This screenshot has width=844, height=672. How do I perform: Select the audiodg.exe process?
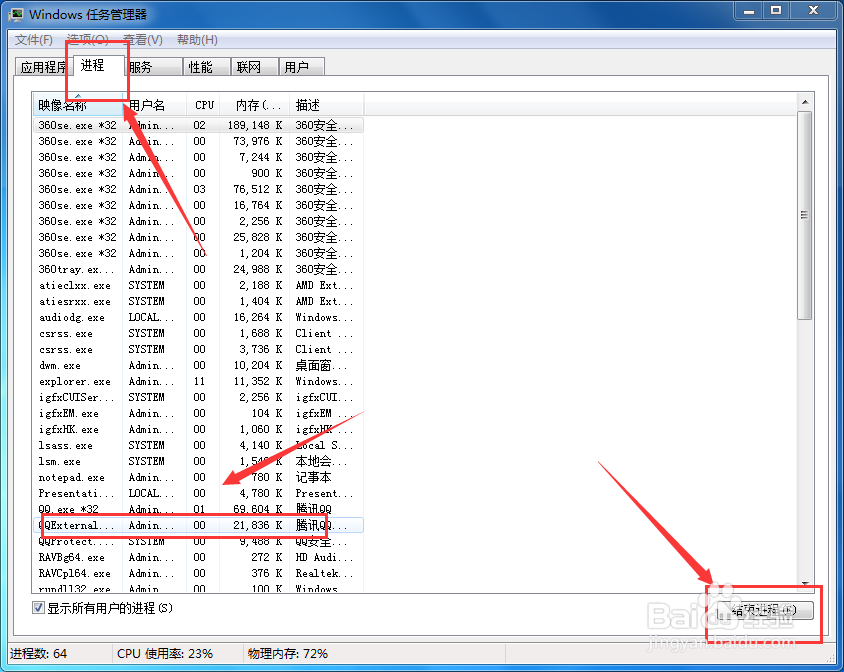click(x=198, y=317)
